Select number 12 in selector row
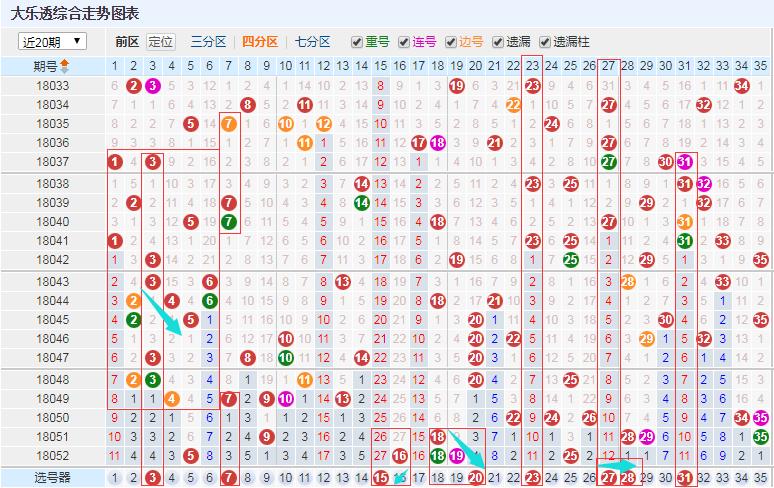 324,478
